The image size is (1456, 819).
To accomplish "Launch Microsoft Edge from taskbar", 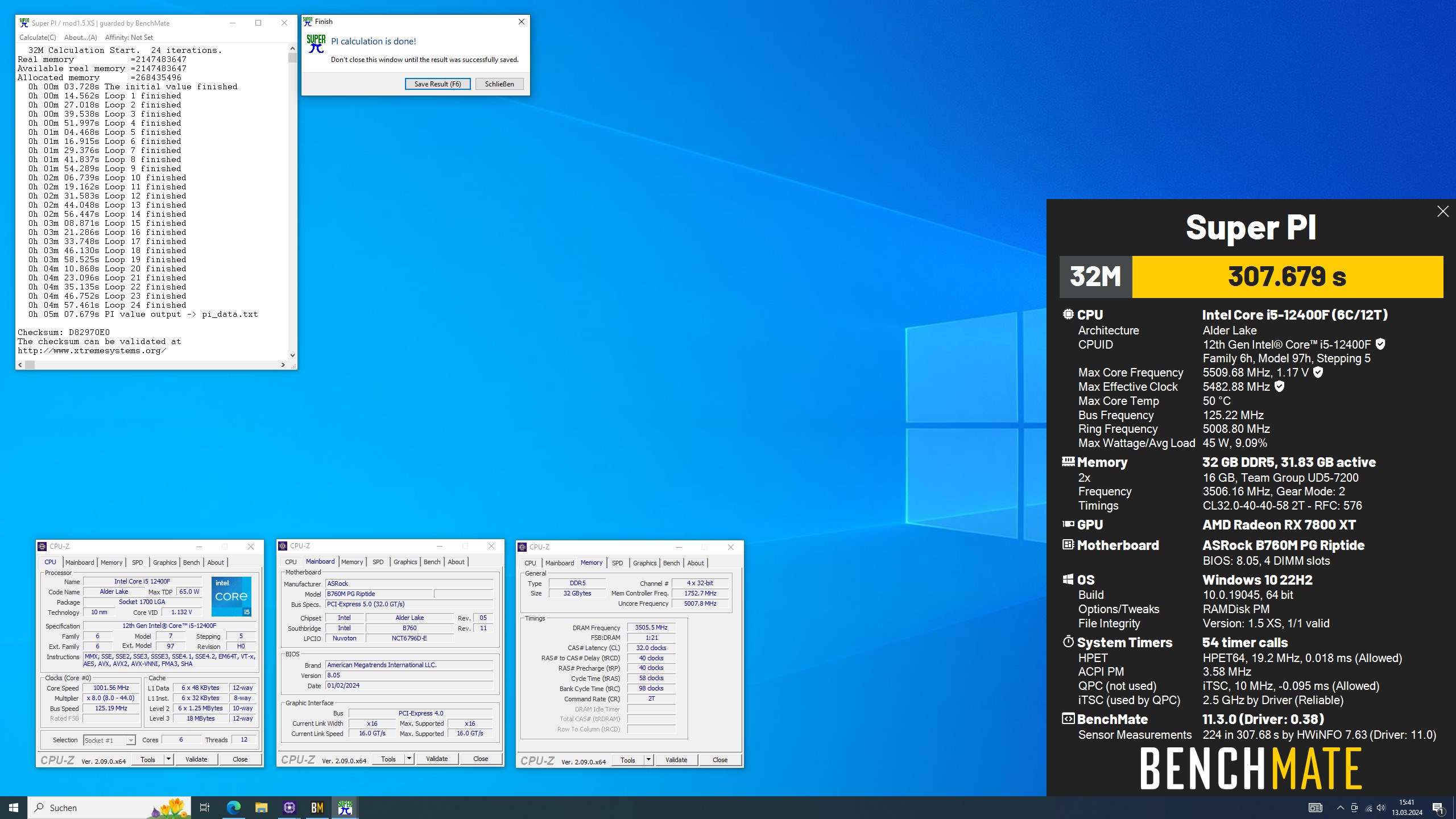I will point(233,808).
